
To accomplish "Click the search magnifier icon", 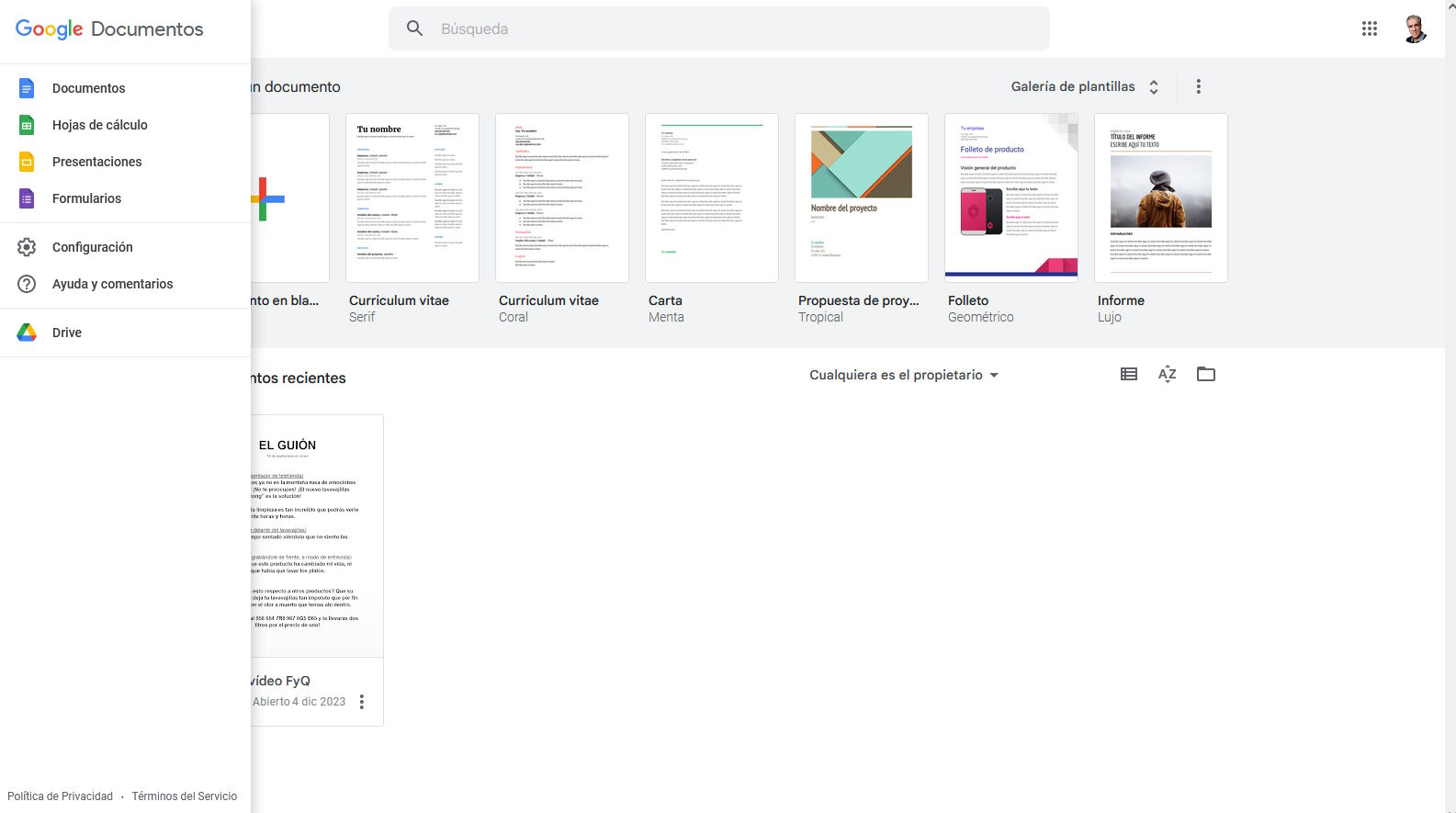I will [x=415, y=28].
